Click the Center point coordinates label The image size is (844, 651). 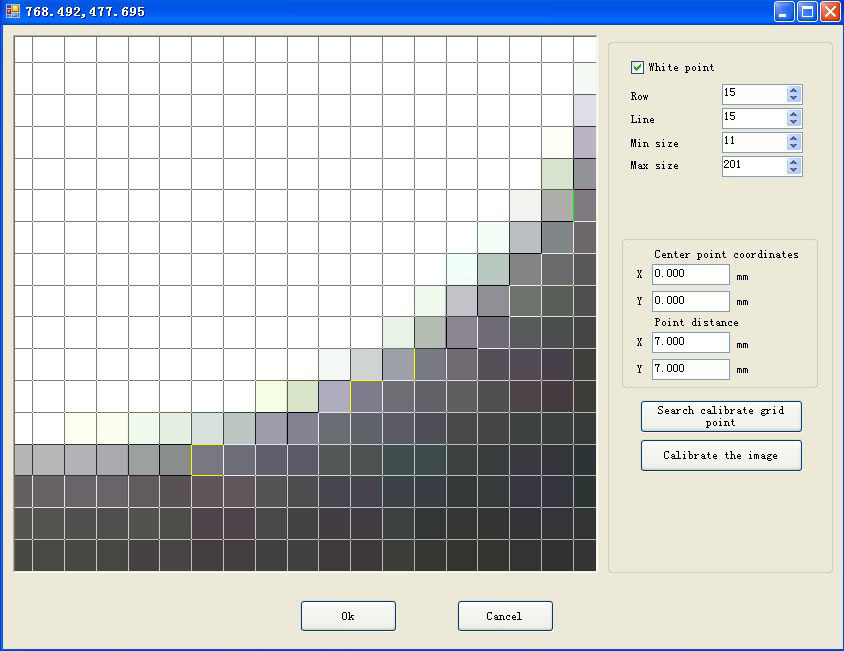[x=726, y=254]
